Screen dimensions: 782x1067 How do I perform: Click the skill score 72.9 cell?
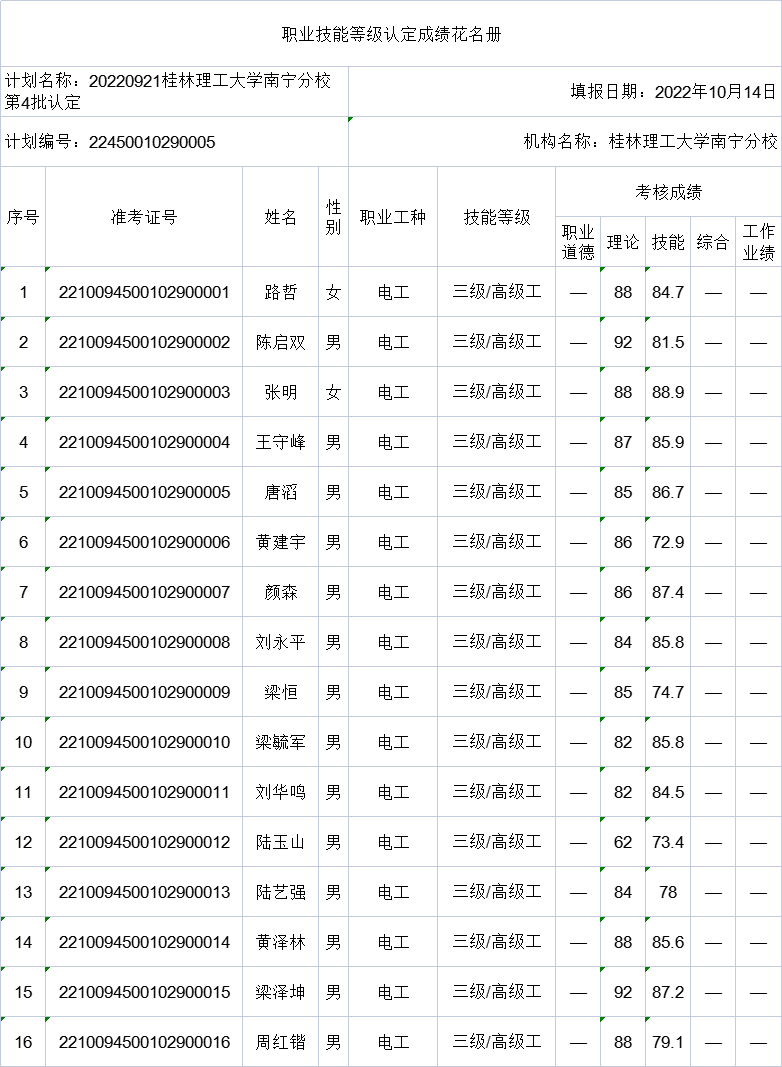(x=668, y=542)
